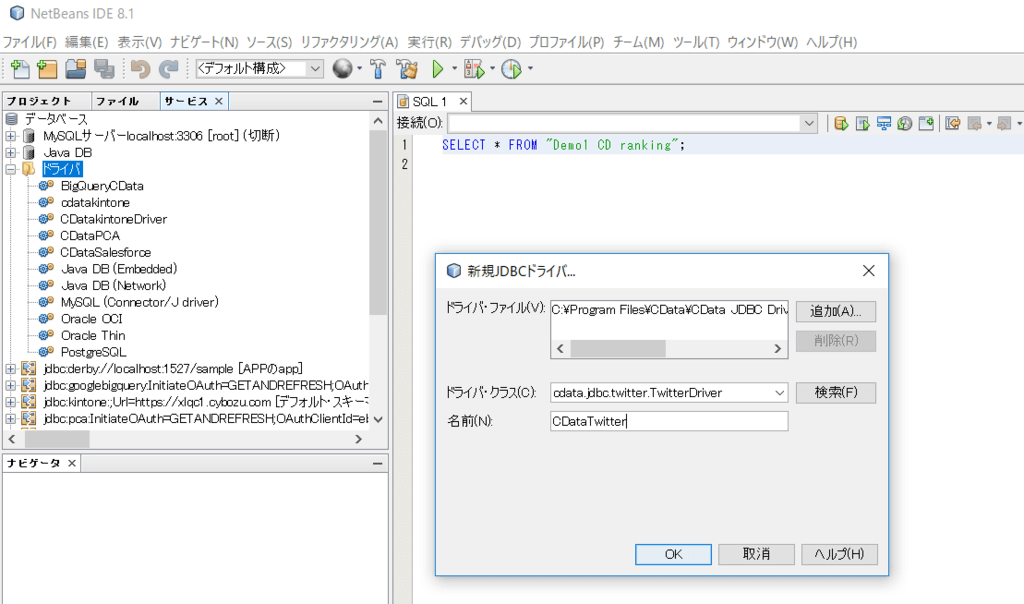This screenshot has height=604, width=1024.
Task: Click the Profile Project clock icon
Action: 511,69
